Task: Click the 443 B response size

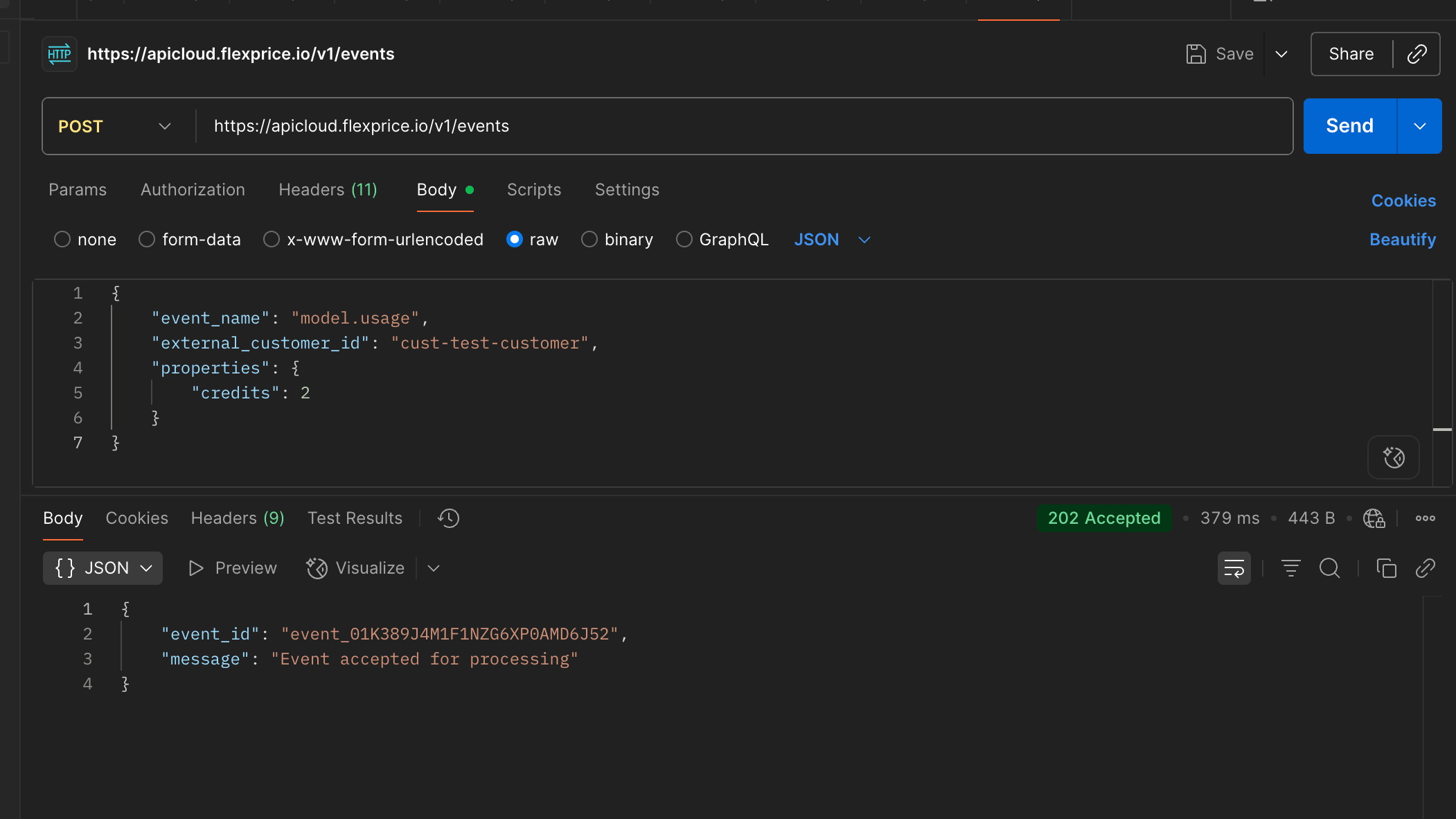Action: 1311,518
